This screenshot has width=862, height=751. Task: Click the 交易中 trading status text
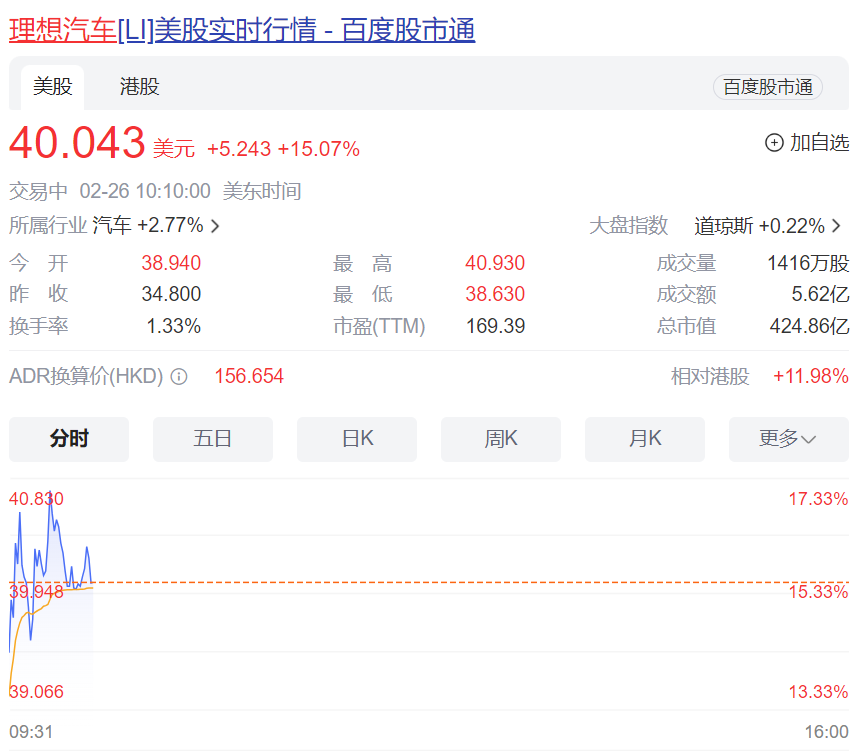point(38,191)
